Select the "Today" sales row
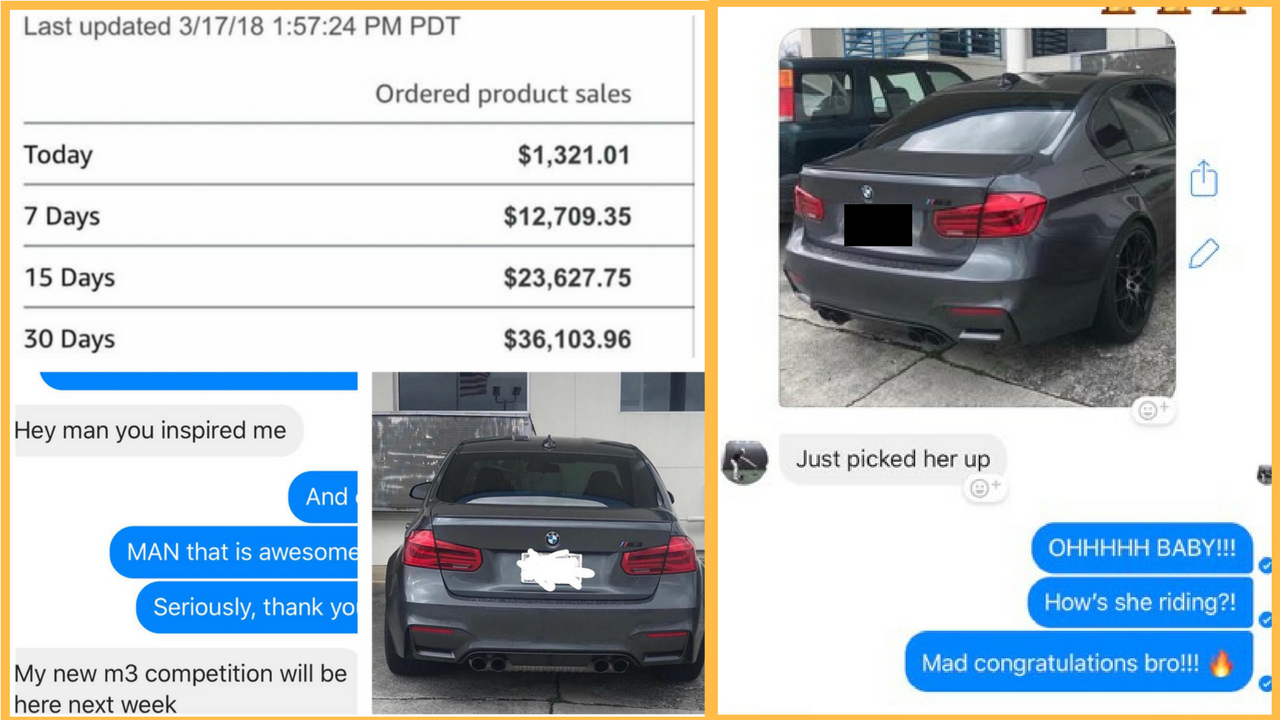1280x720 pixels. [358, 155]
